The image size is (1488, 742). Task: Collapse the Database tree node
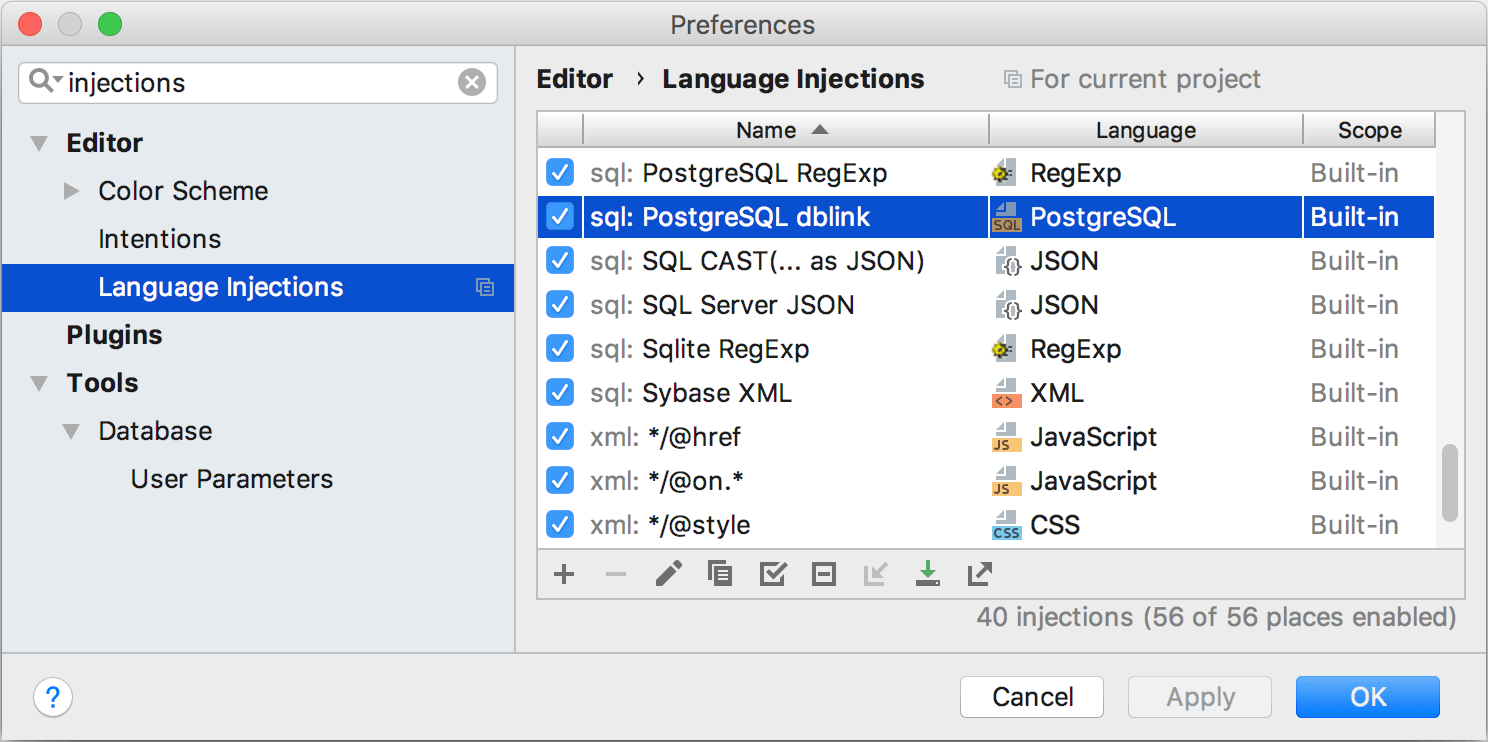click(71, 430)
